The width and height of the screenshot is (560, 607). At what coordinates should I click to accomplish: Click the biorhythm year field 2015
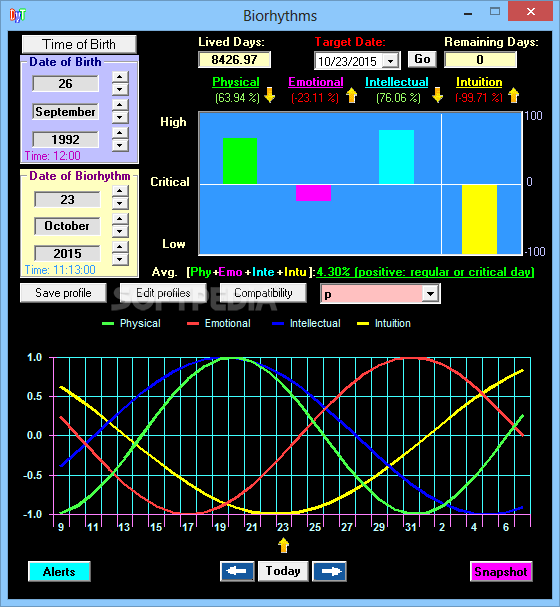pyautogui.click(x=67, y=254)
